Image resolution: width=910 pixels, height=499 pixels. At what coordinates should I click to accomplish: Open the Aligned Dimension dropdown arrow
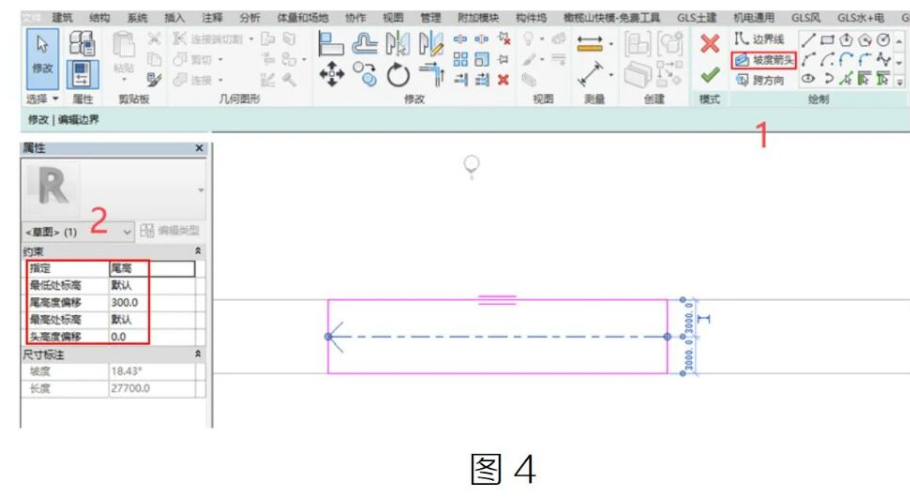point(611,44)
